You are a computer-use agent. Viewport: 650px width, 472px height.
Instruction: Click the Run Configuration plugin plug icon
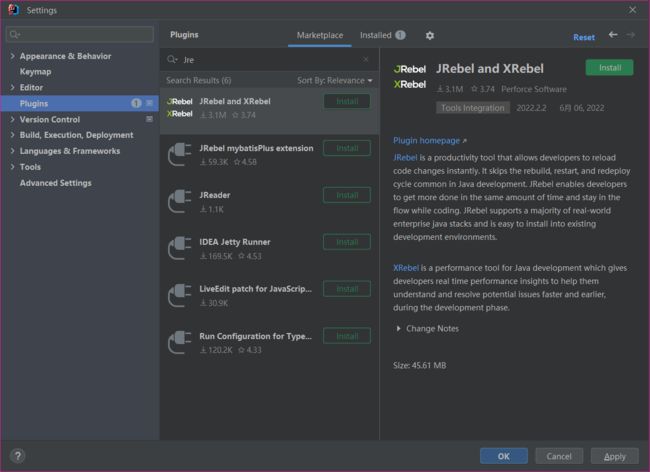coord(179,342)
